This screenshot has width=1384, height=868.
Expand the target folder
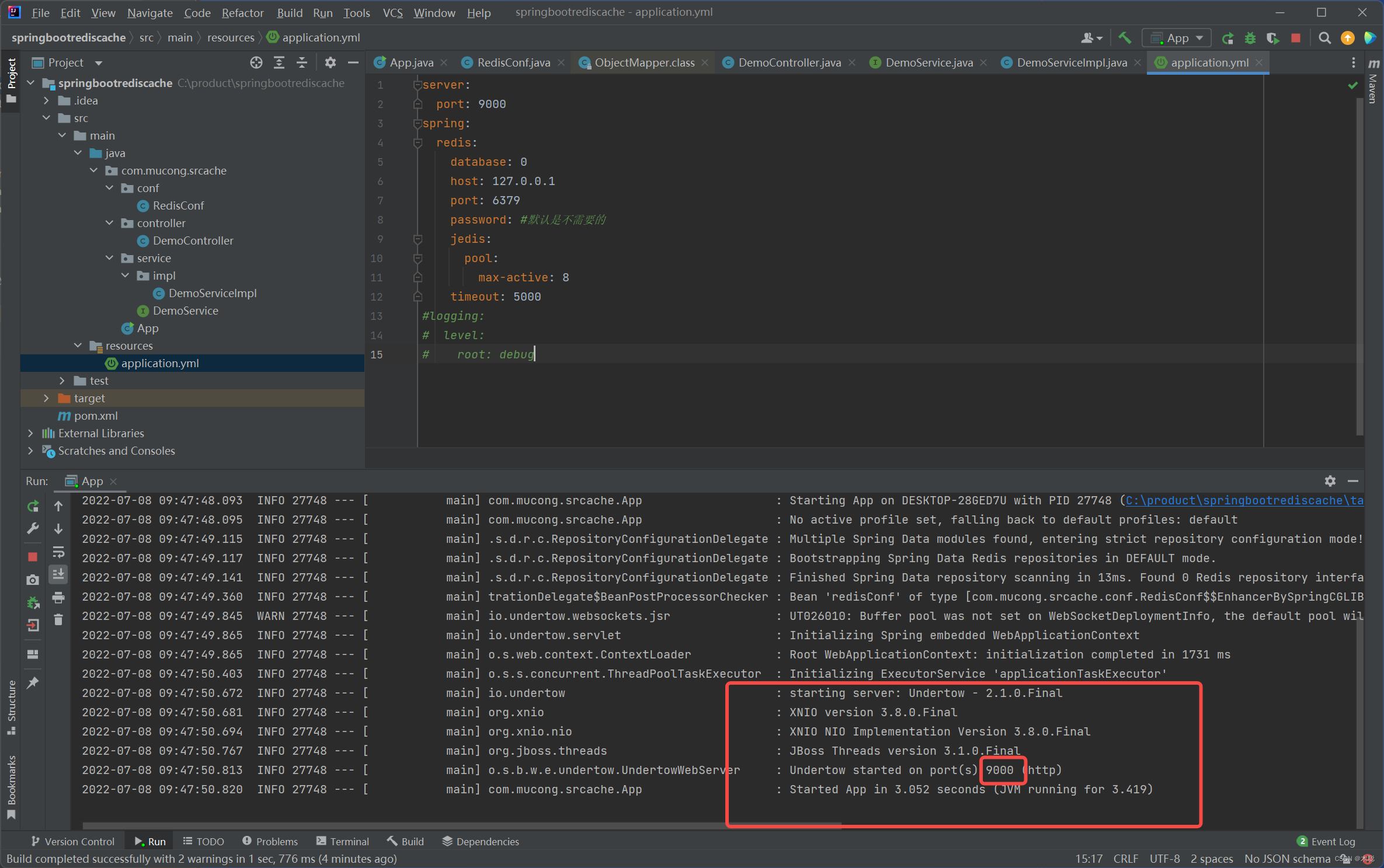click(x=46, y=398)
